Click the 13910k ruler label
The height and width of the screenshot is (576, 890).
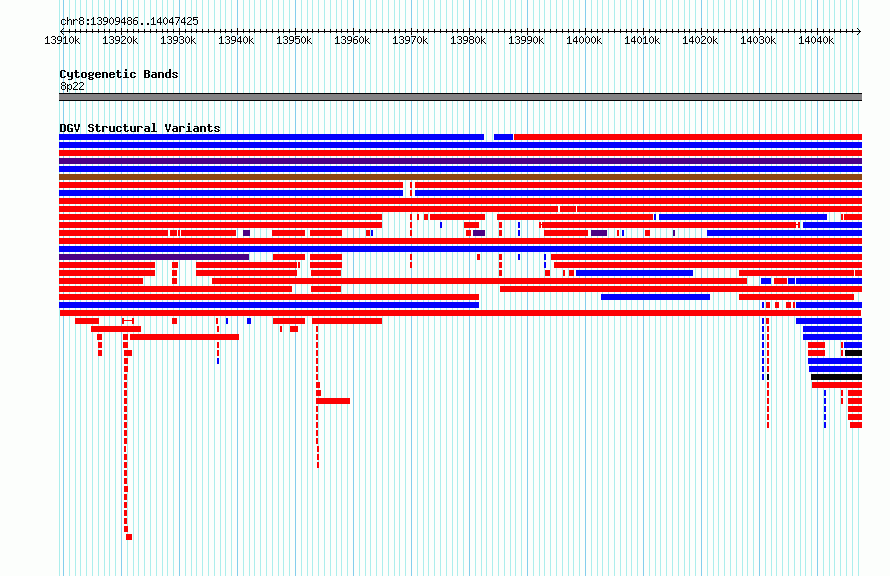click(x=62, y=40)
